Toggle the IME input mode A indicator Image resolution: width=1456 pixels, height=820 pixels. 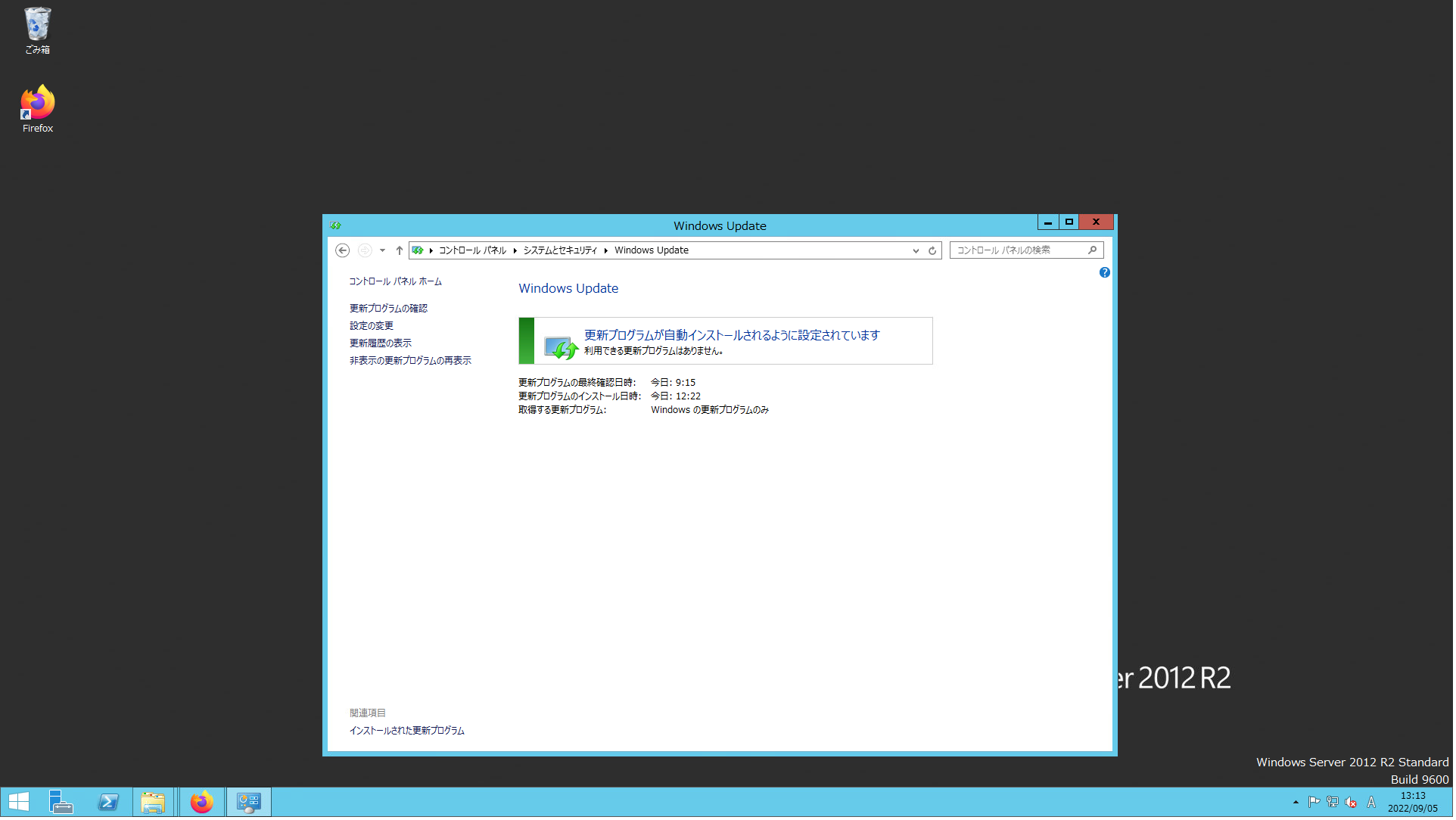tap(1374, 804)
